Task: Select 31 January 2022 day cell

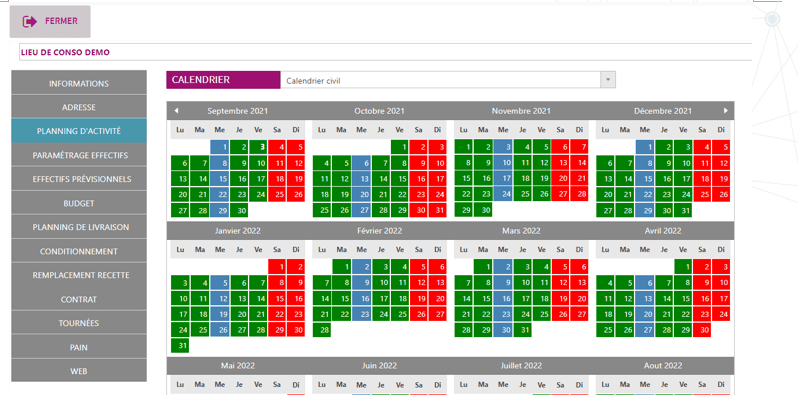Action: (180, 346)
